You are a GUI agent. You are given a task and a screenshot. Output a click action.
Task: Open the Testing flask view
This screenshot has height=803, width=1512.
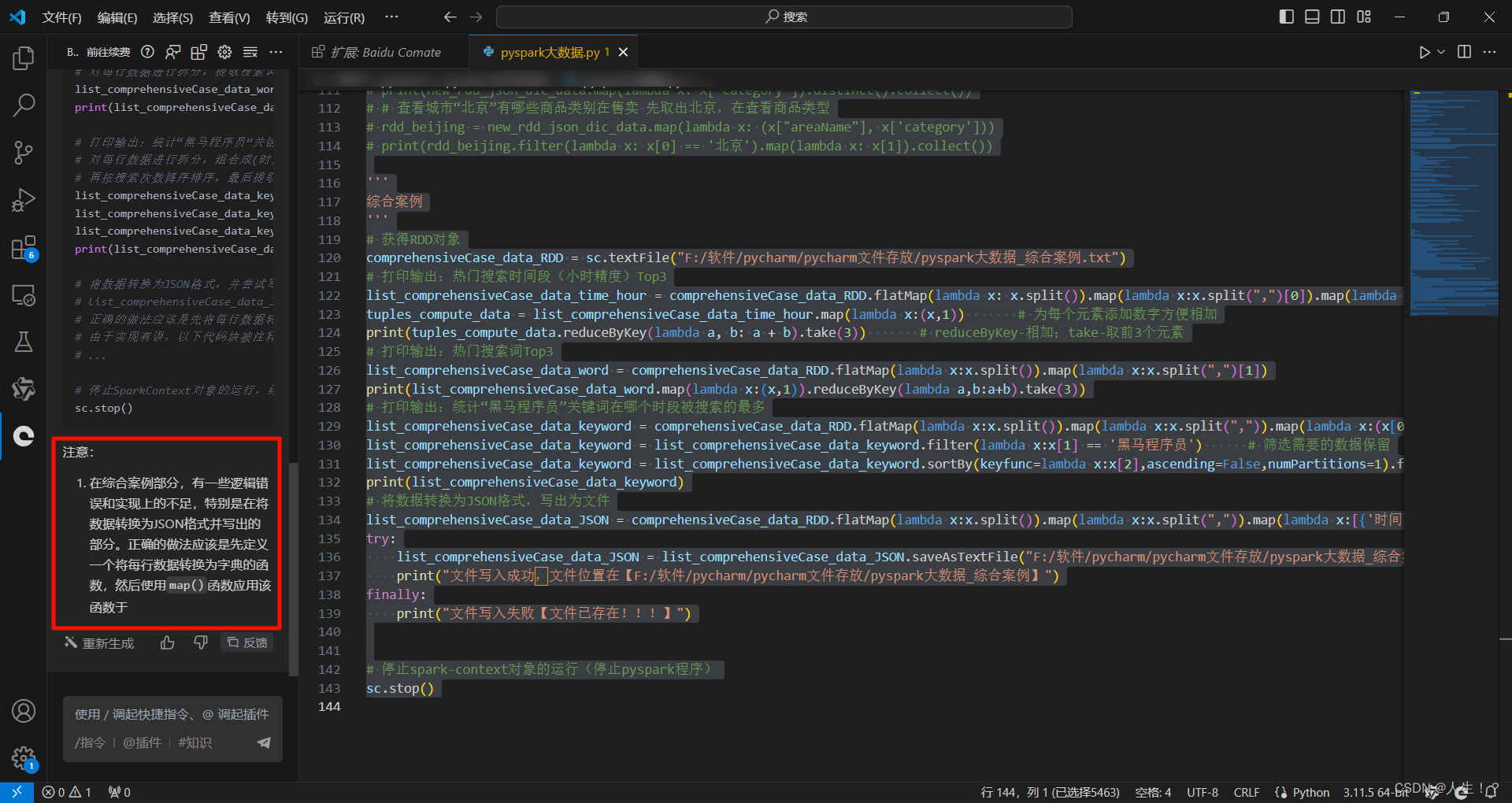point(24,342)
